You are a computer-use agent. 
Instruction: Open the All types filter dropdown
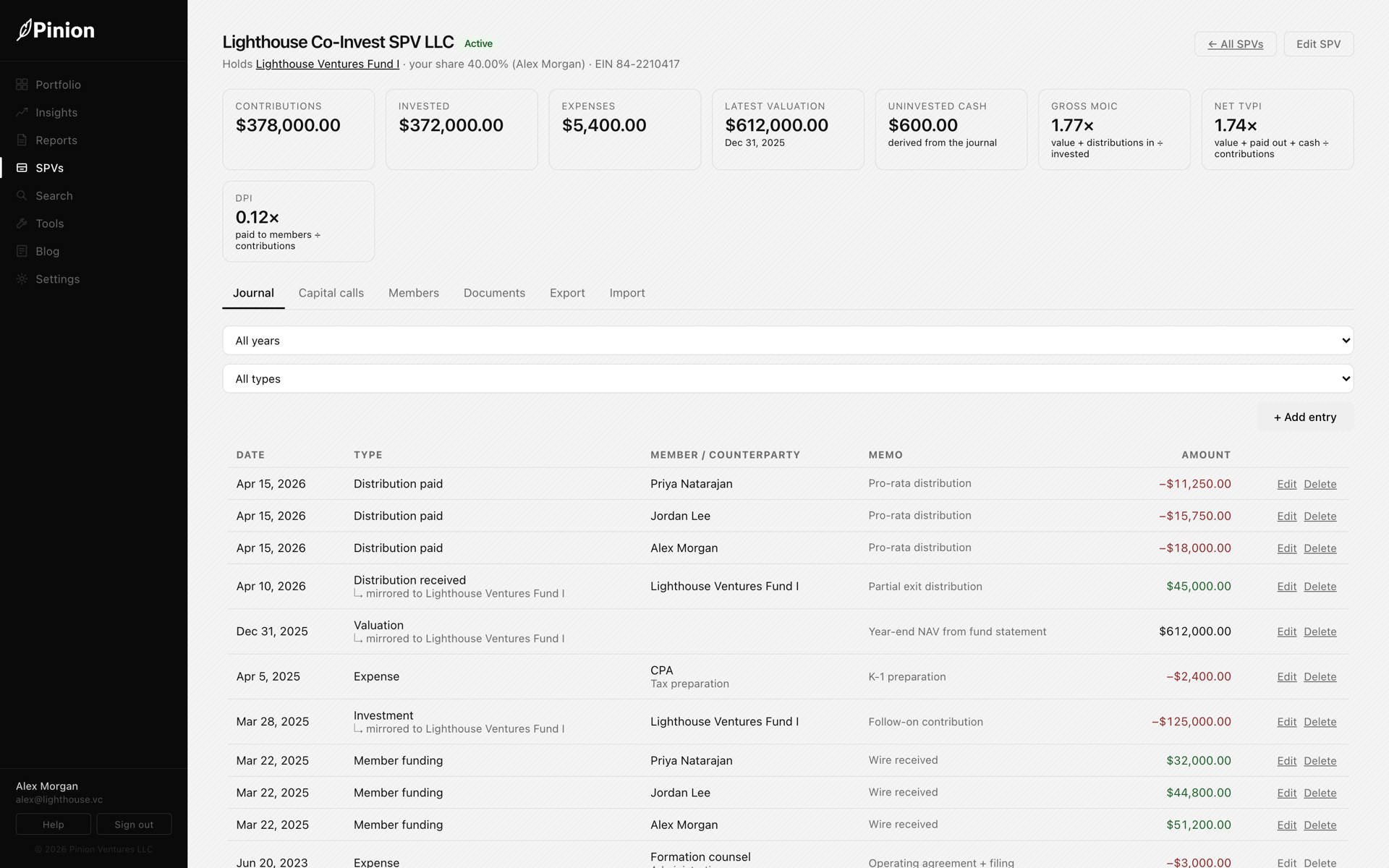pyautogui.click(x=788, y=379)
